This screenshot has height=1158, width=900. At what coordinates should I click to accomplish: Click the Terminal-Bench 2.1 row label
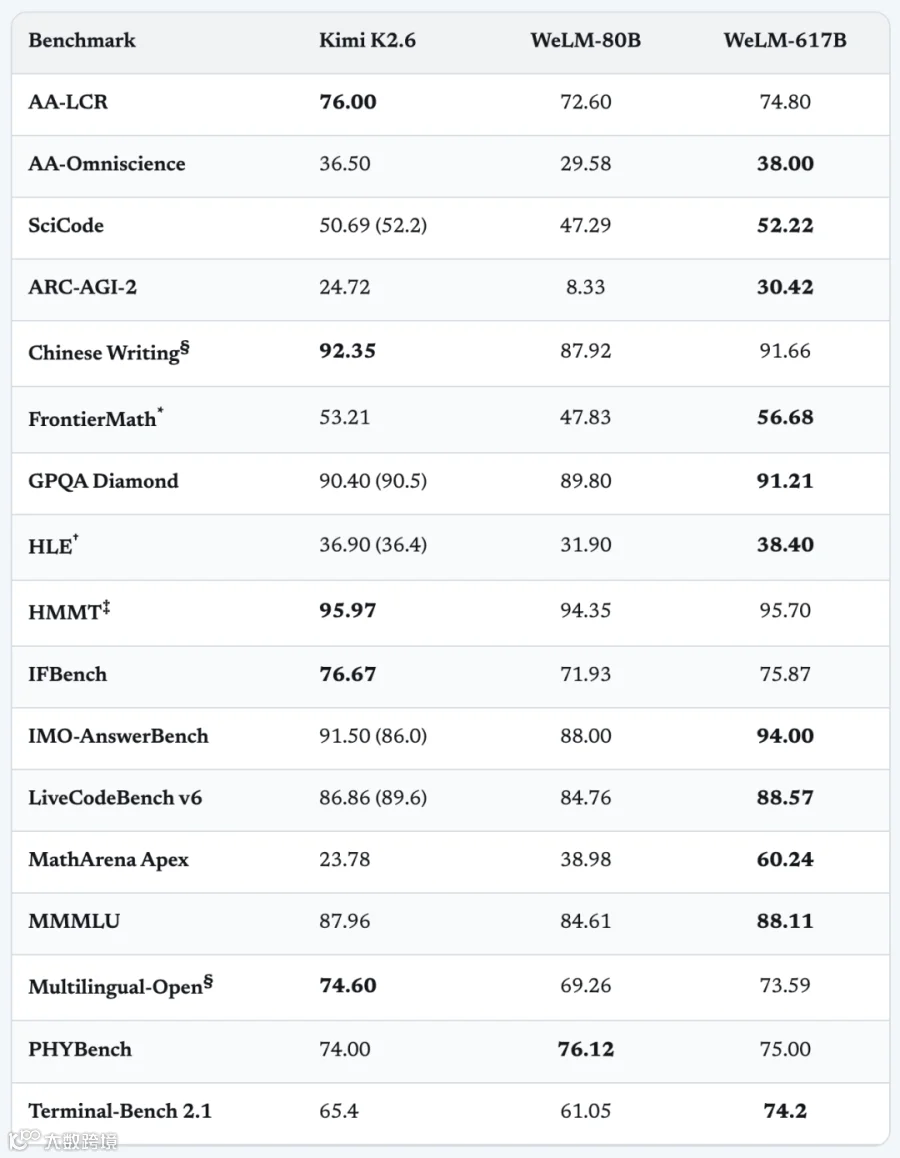(120, 1111)
